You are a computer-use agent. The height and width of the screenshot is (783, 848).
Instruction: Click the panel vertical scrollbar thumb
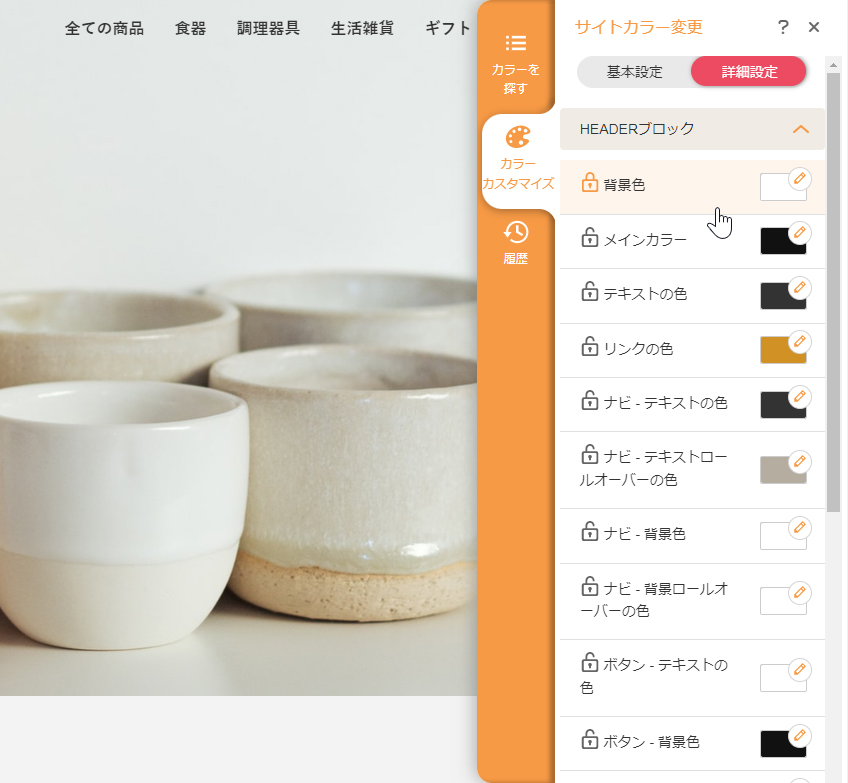click(833, 292)
